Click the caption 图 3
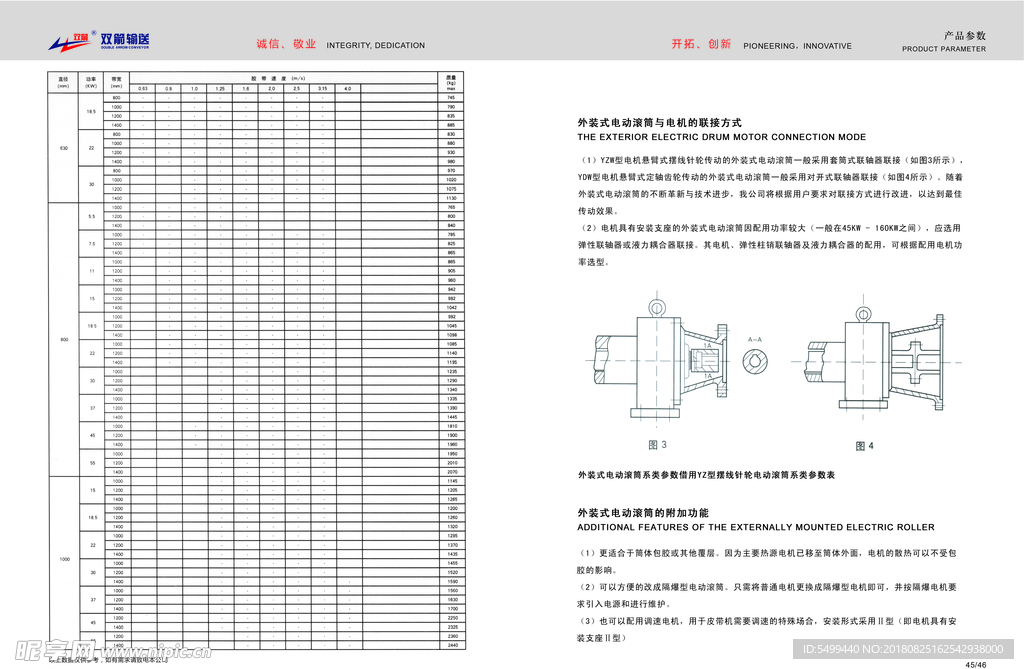This screenshot has height=669, width=1024. (x=658, y=445)
